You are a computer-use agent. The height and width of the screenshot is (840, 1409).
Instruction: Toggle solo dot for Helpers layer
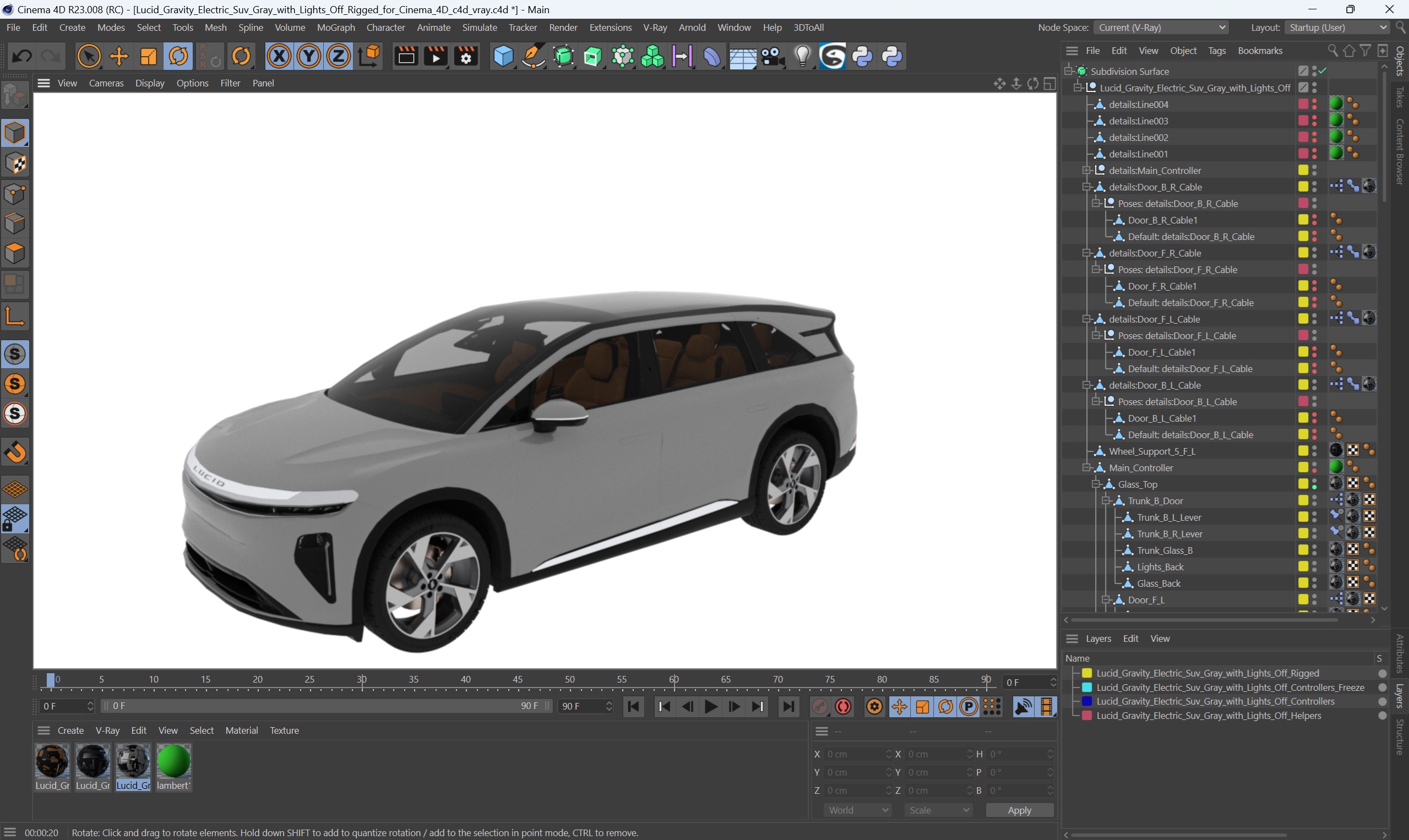(x=1382, y=716)
